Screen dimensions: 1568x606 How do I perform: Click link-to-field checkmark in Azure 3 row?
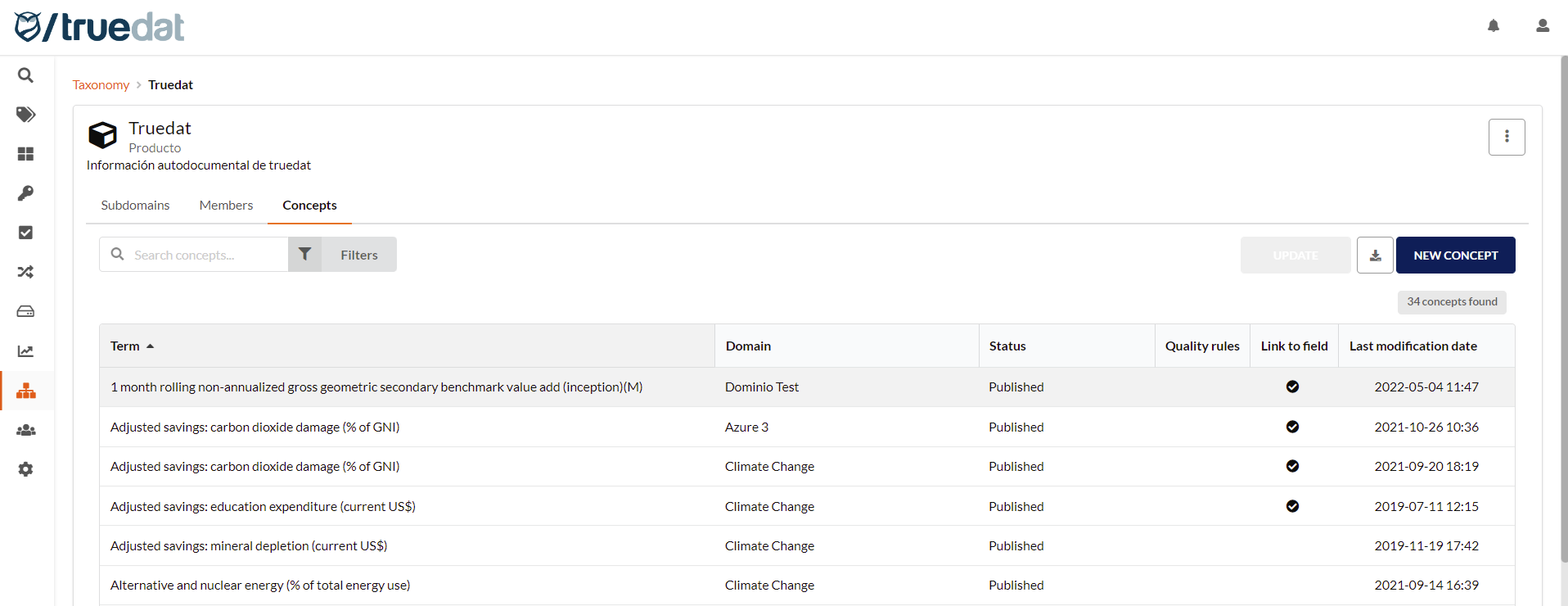click(1292, 427)
